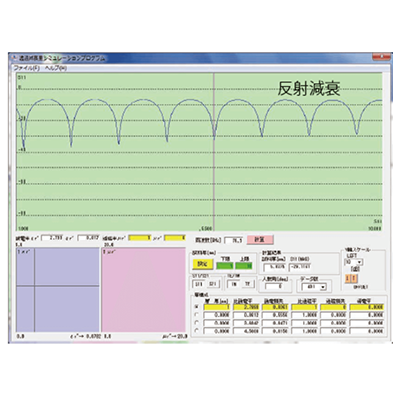Click the first row yellow relative permeability cell
The height and width of the screenshot is (400, 400).
(304, 307)
